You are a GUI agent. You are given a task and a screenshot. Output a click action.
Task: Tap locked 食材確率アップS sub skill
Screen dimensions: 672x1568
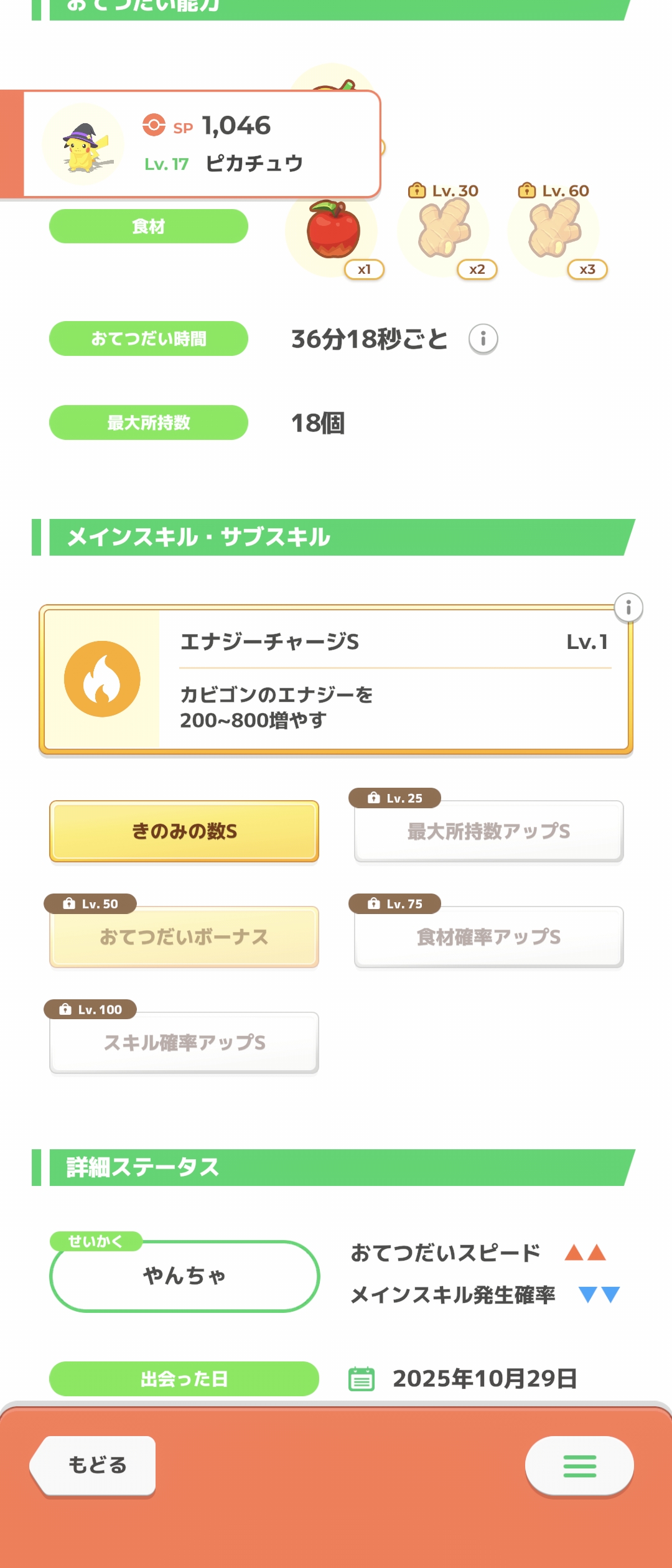tap(488, 937)
